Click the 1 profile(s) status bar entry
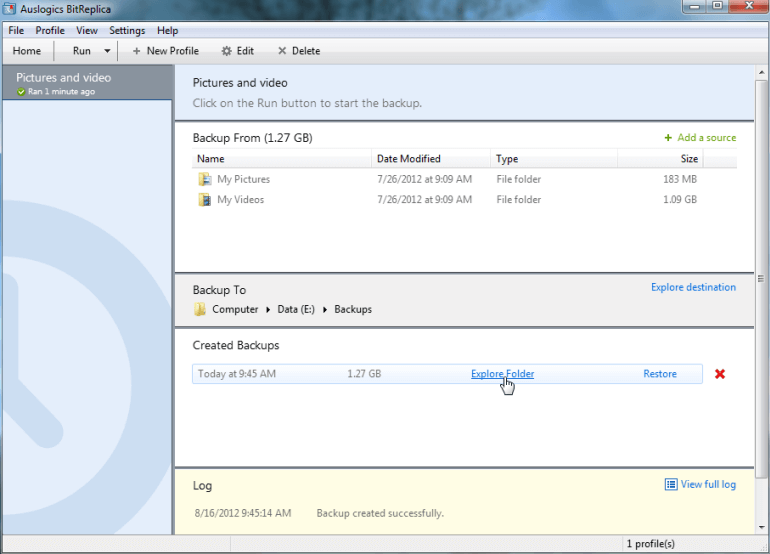Viewport: 770px width, 554px height. (651, 544)
